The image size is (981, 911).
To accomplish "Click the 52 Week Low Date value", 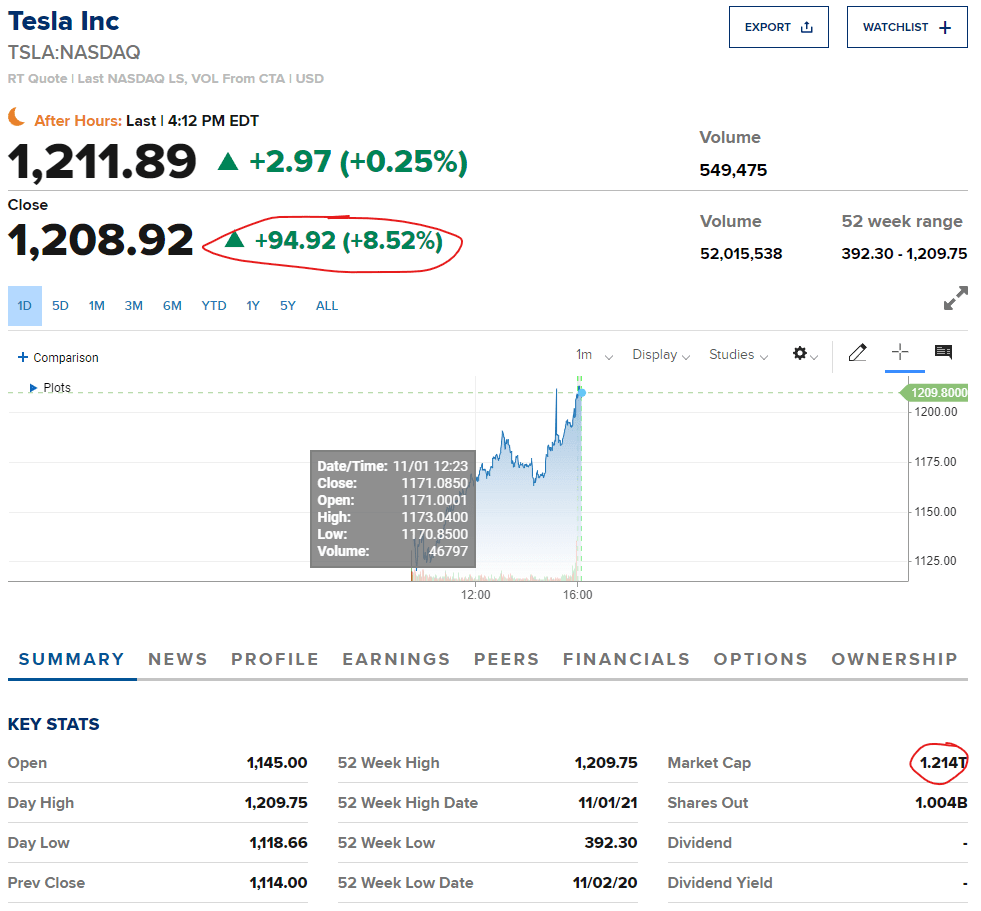I will pos(605,883).
